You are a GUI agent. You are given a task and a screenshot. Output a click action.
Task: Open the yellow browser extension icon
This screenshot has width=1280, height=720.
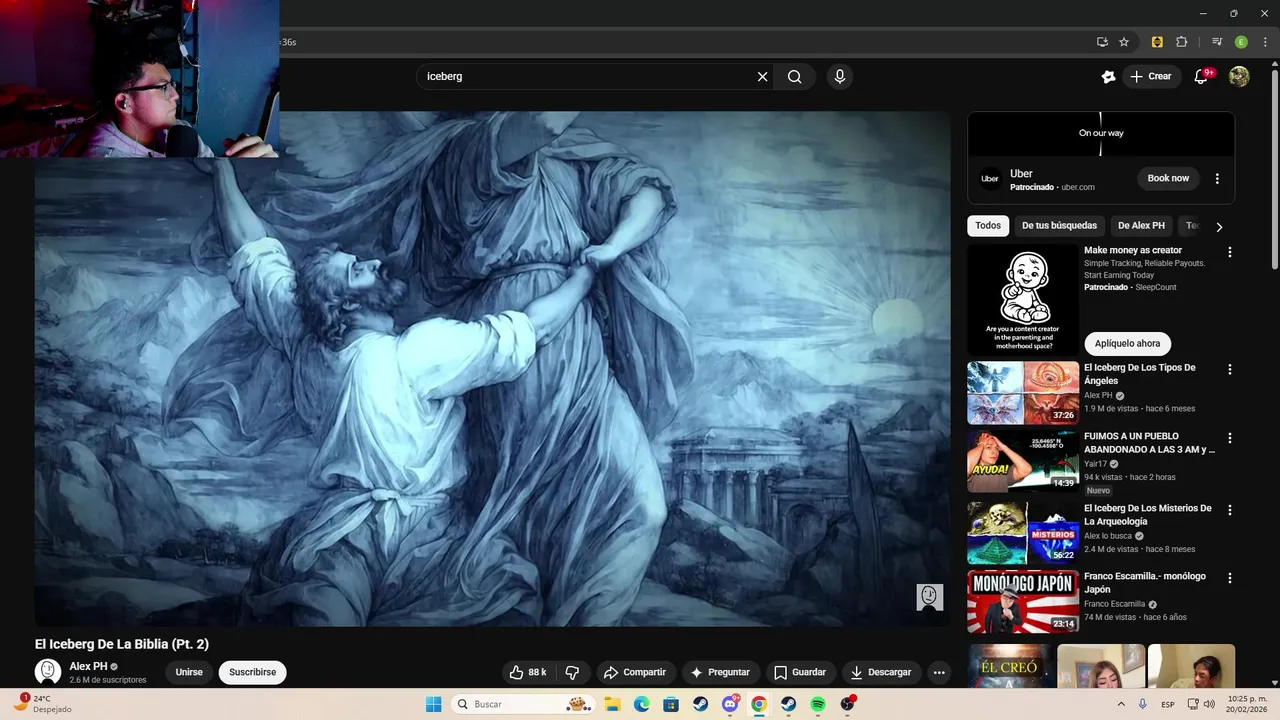pyautogui.click(x=1157, y=42)
